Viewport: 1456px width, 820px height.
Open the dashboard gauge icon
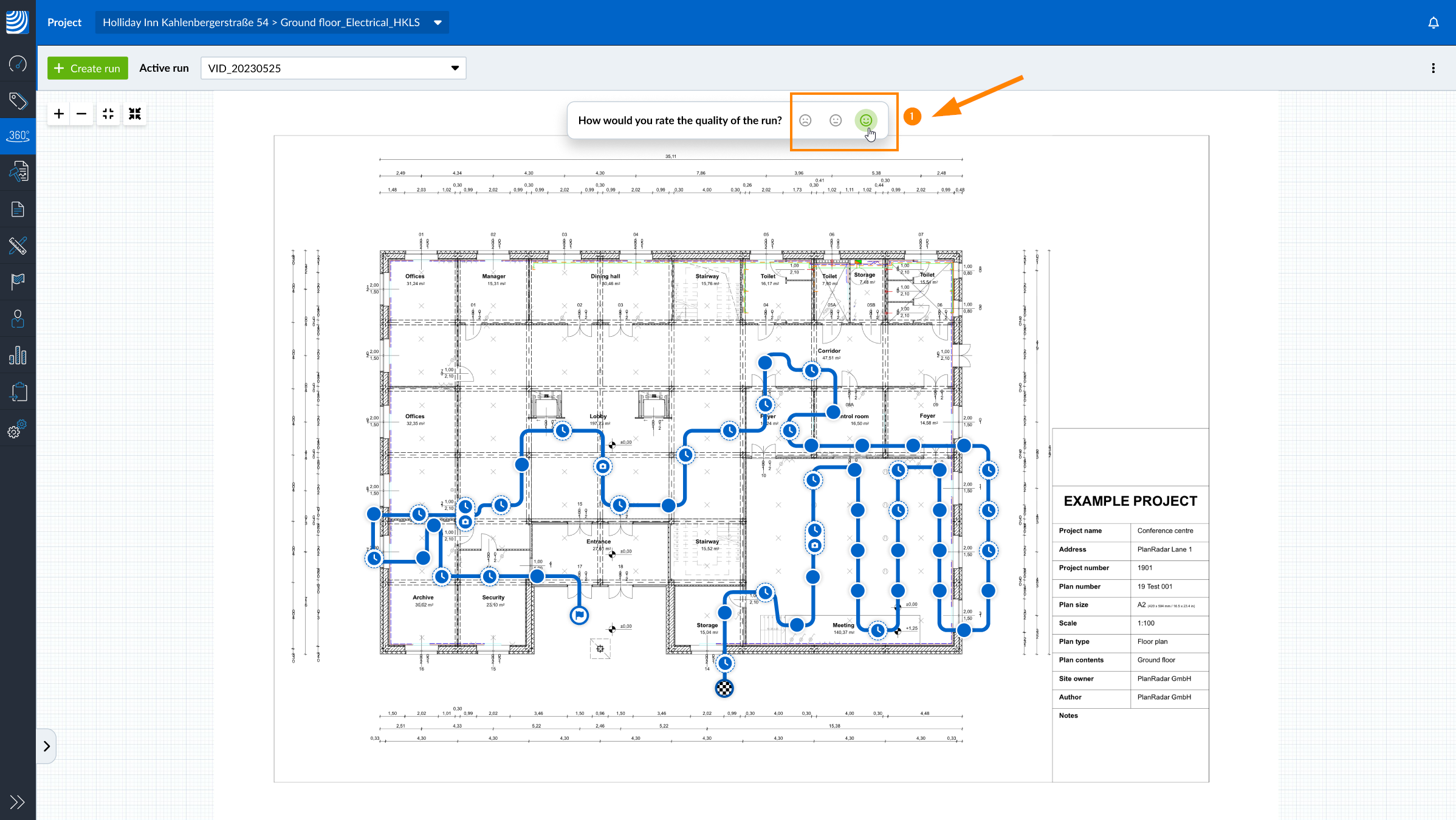coord(18,64)
